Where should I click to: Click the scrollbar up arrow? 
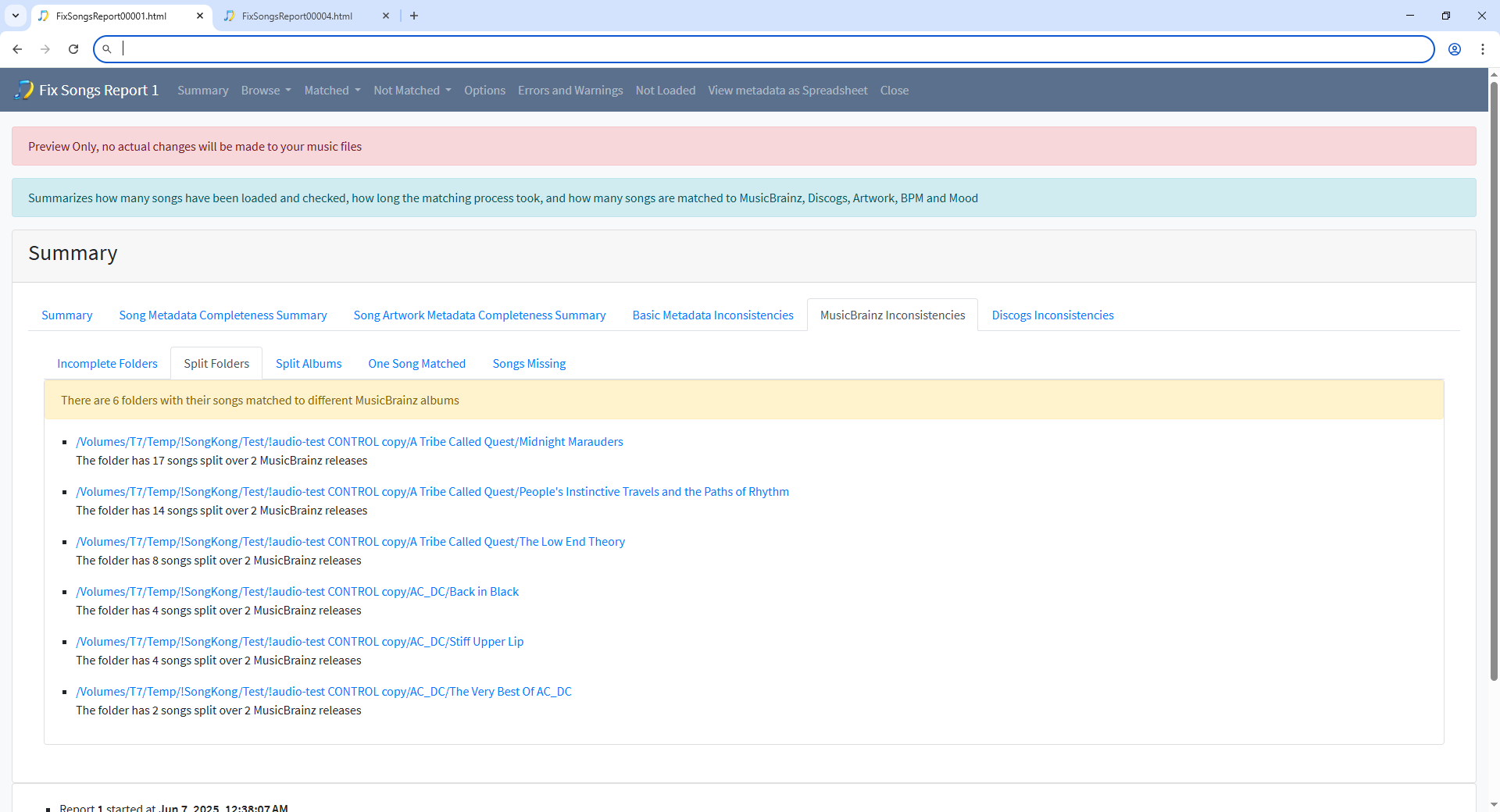(1494, 75)
